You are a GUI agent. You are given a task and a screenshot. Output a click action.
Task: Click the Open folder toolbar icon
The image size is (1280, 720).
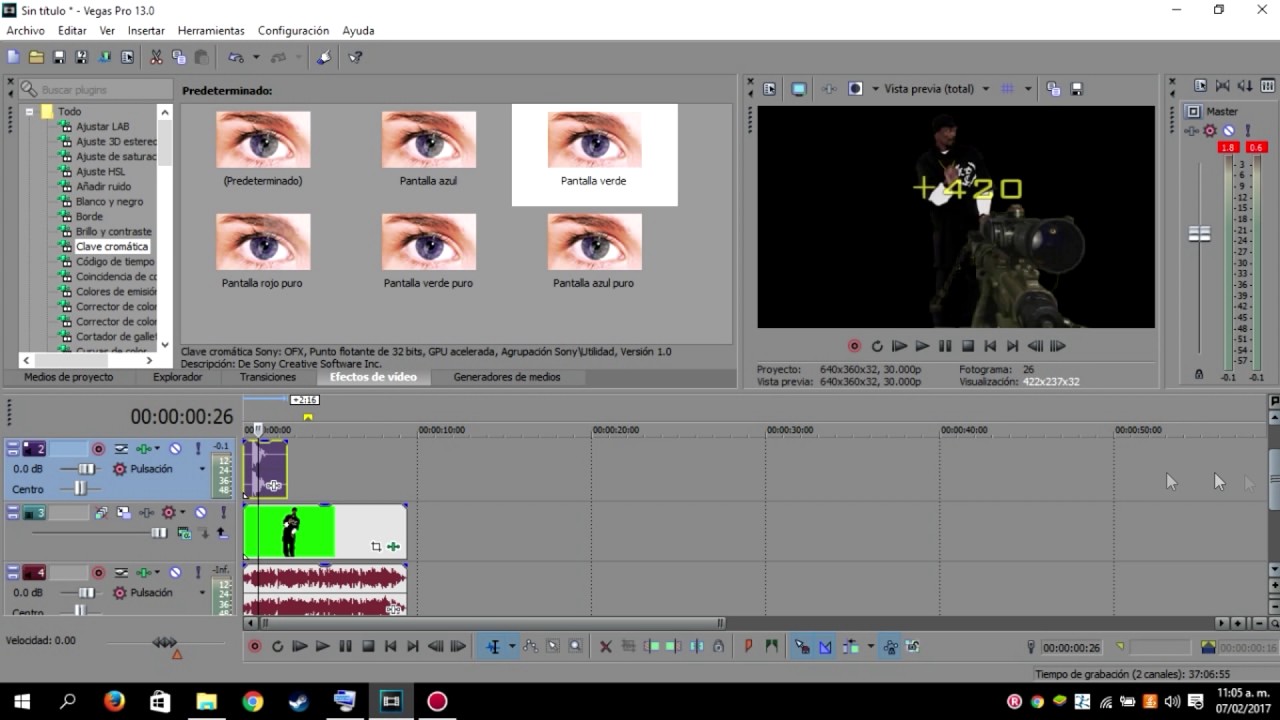(36, 57)
